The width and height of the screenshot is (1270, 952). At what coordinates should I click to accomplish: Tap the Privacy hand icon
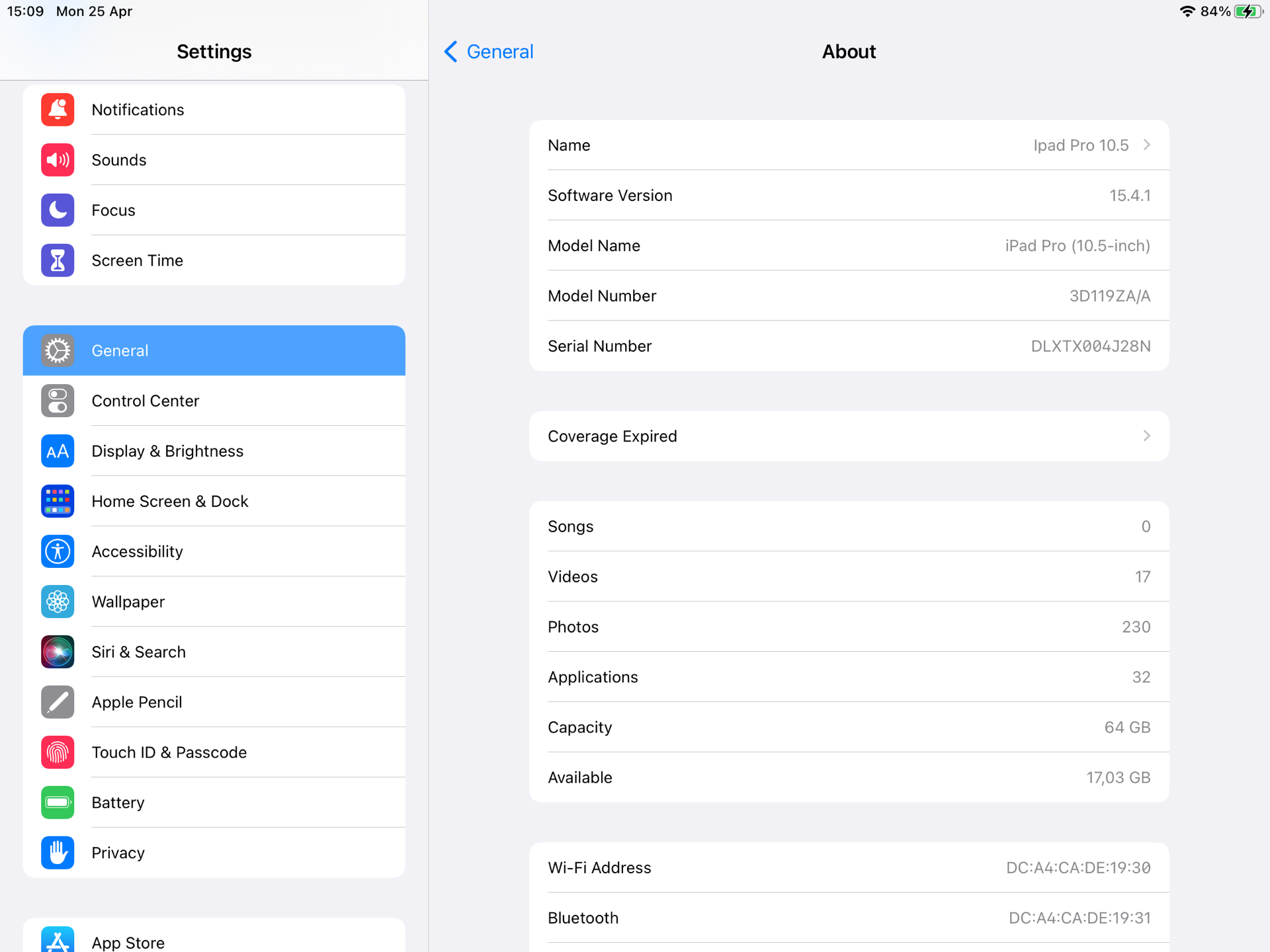(58, 853)
